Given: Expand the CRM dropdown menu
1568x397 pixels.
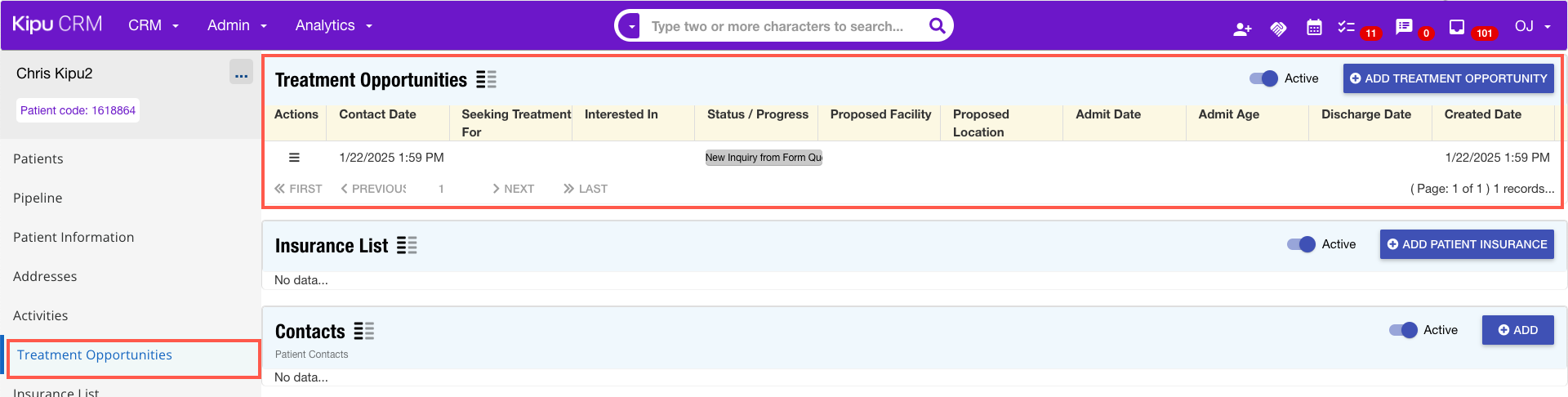Looking at the screenshot, I should point(153,25).
